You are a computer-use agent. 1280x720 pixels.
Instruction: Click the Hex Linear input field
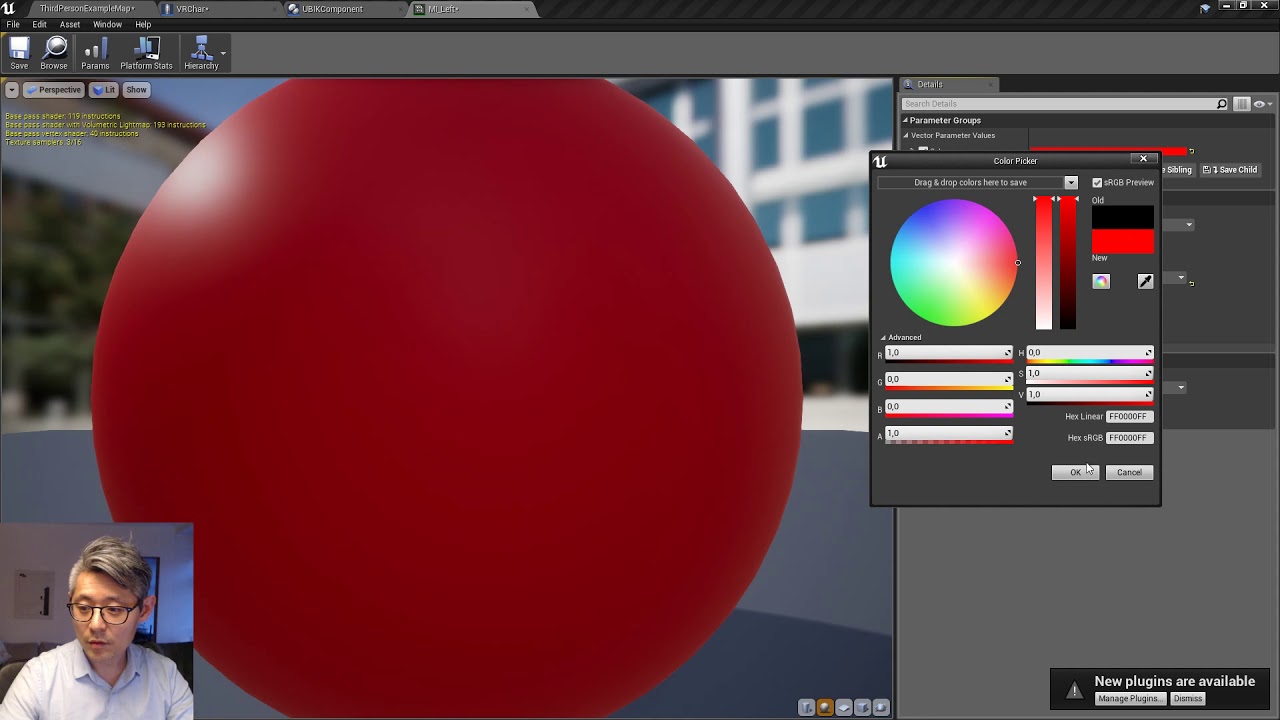[1129, 417]
